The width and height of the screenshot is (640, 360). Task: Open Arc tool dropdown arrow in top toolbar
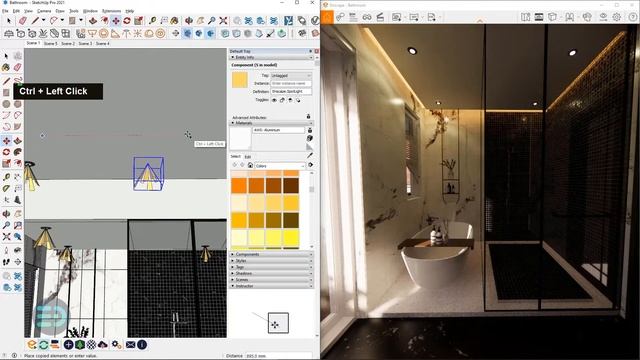(x=62, y=20)
